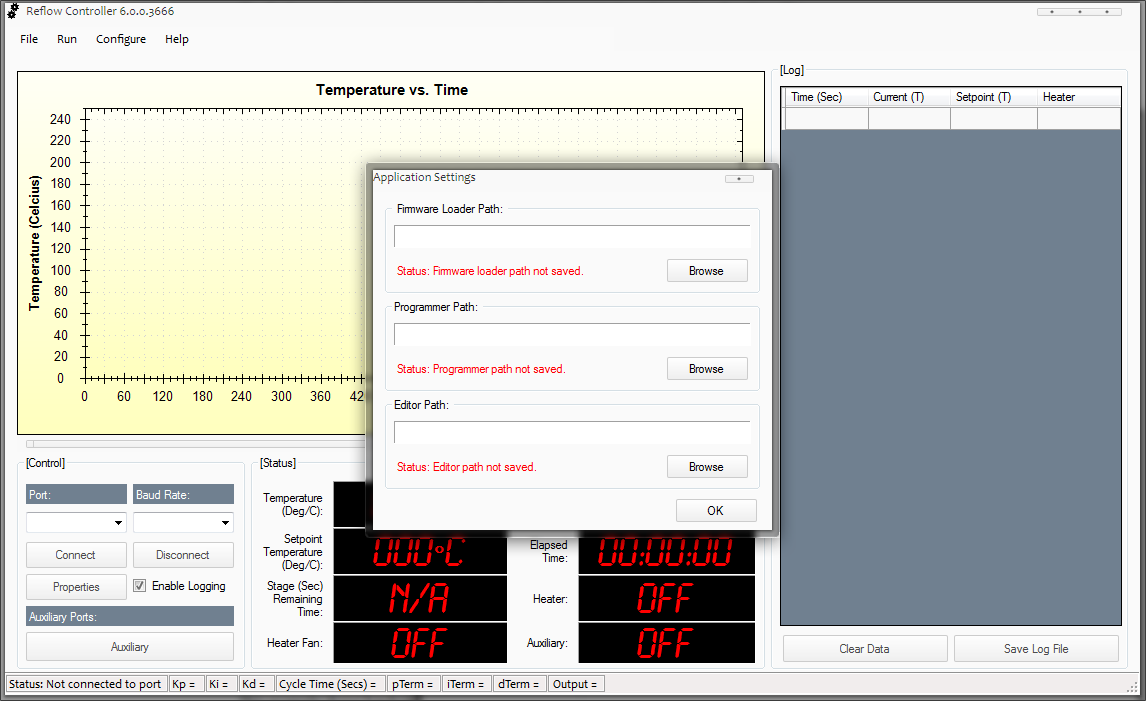The height and width of the screenshot is (701, 1146).
Task: Click Browse for Firmware Loader Path
Action: (x=706, y=271)
